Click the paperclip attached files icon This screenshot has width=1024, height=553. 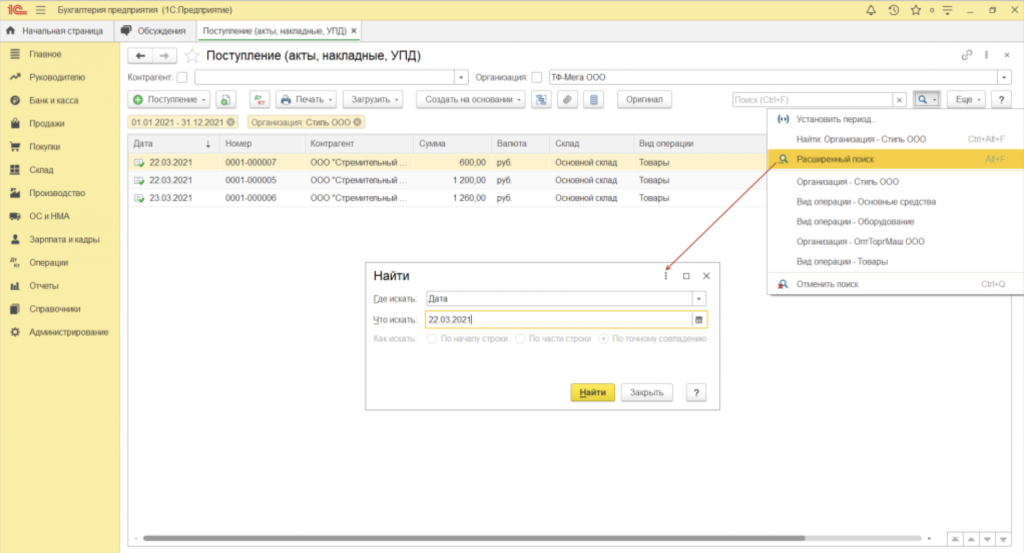567,100
